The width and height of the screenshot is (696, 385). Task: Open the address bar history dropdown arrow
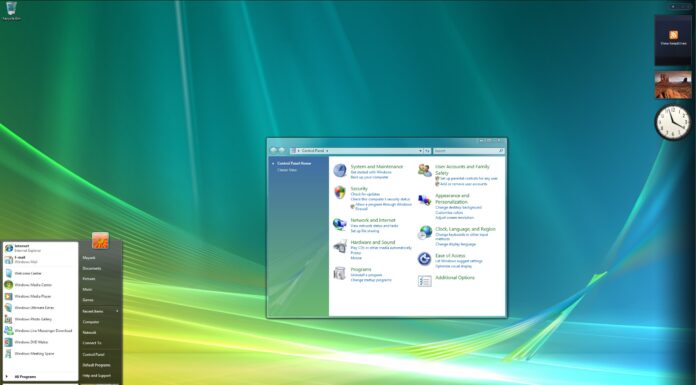420,151
